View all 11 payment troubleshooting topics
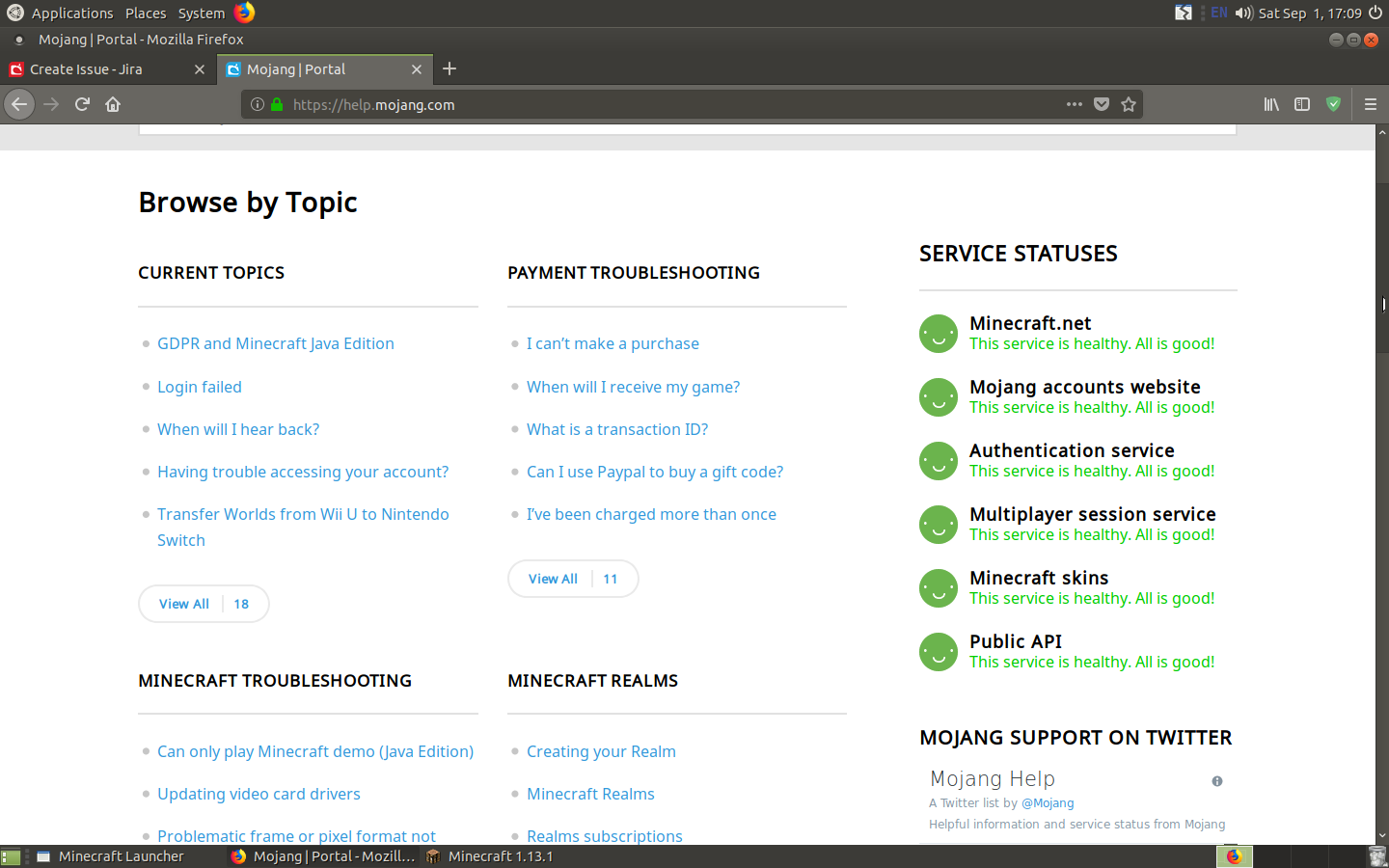1389x868 pixels. coord(573,579)
